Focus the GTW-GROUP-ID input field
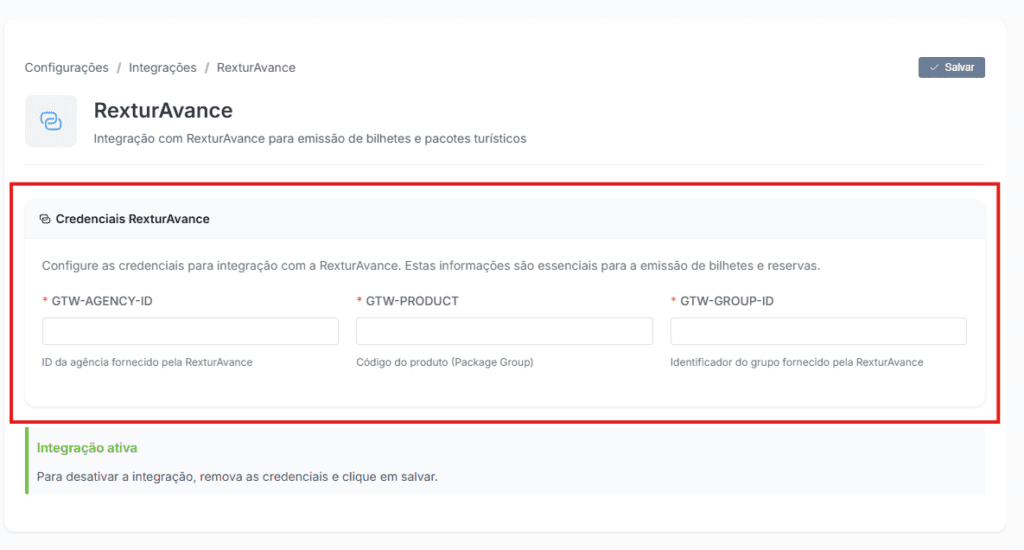Image resolution: width=1024 pixels, height=550 pixels. point(818,331)
